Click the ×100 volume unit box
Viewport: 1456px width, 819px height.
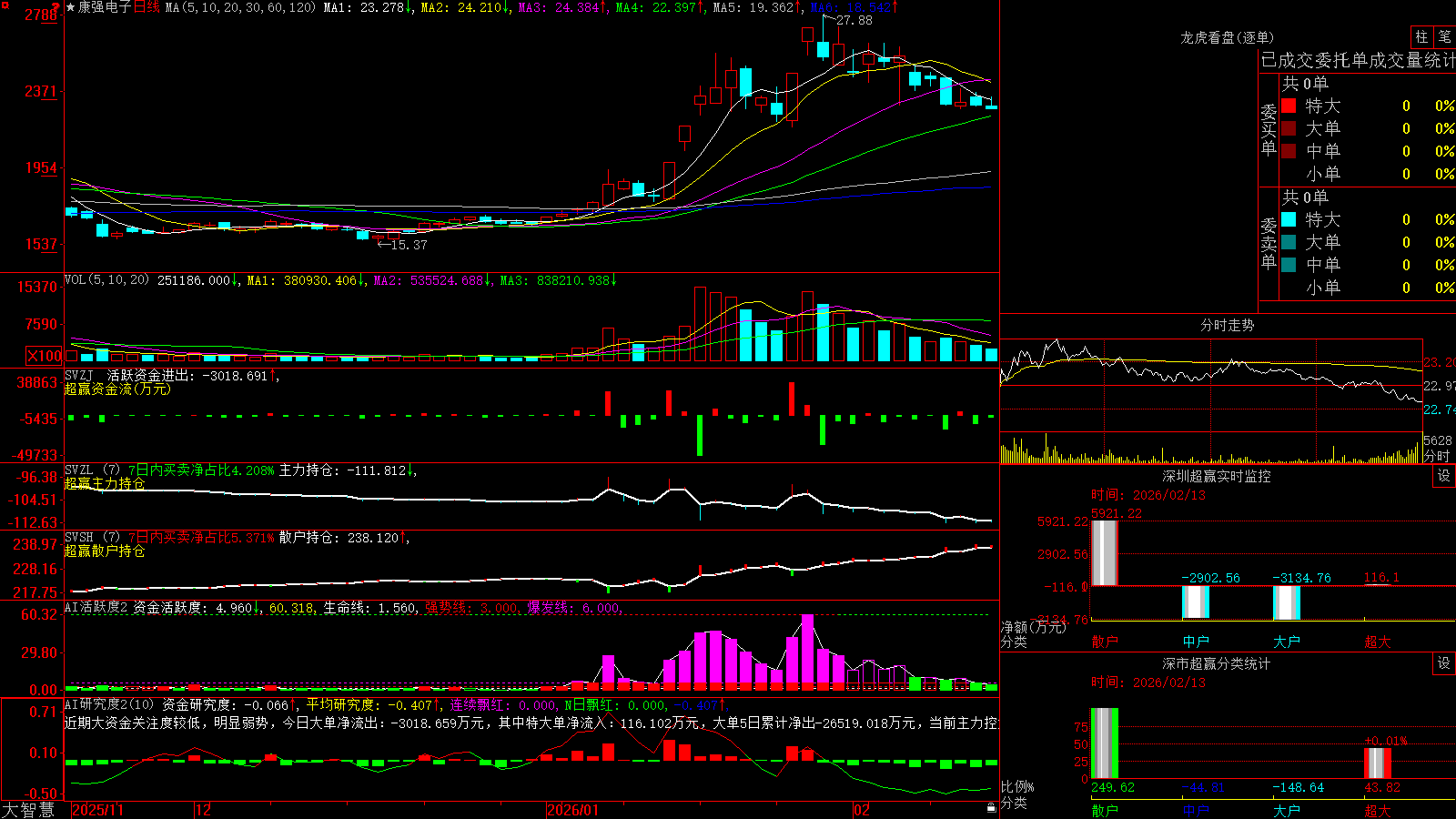coord(45,356)
